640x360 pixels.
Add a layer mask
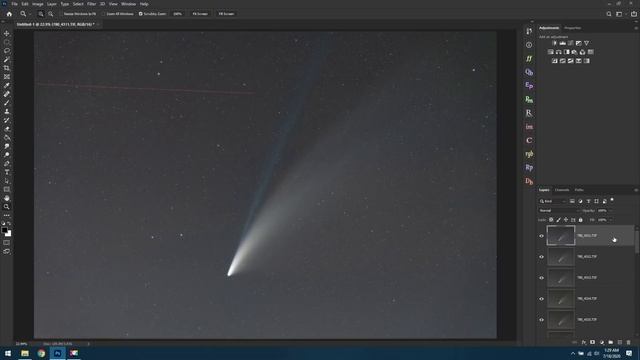point(593,342)
